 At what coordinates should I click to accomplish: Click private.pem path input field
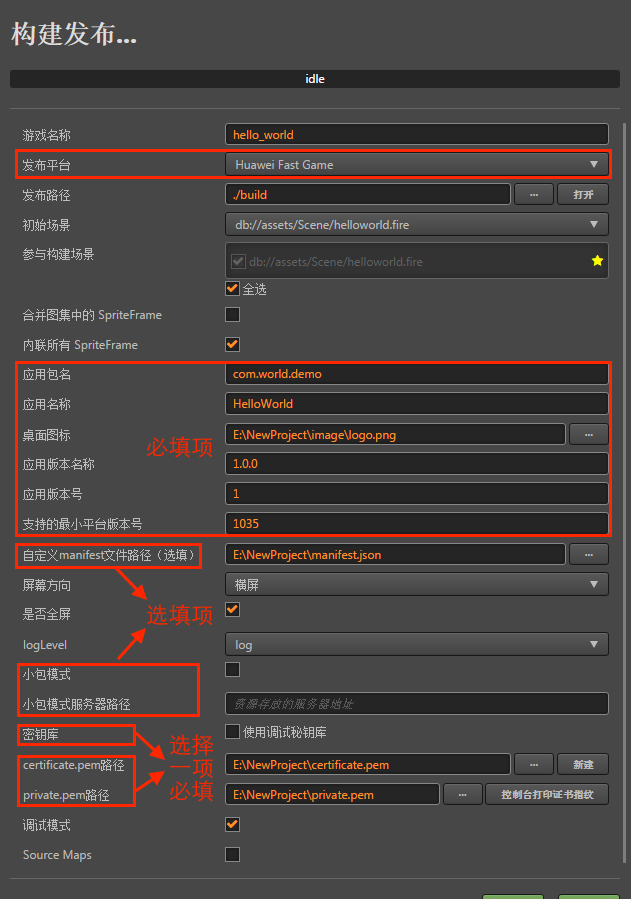(x=332, y=795)
